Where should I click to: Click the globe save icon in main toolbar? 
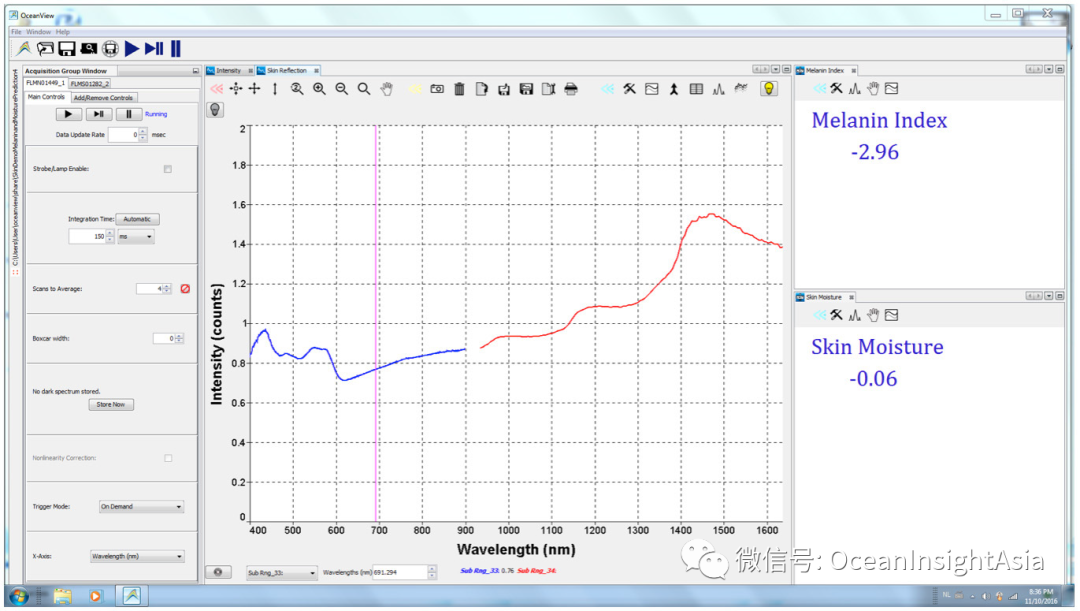[x=110, y=49]
